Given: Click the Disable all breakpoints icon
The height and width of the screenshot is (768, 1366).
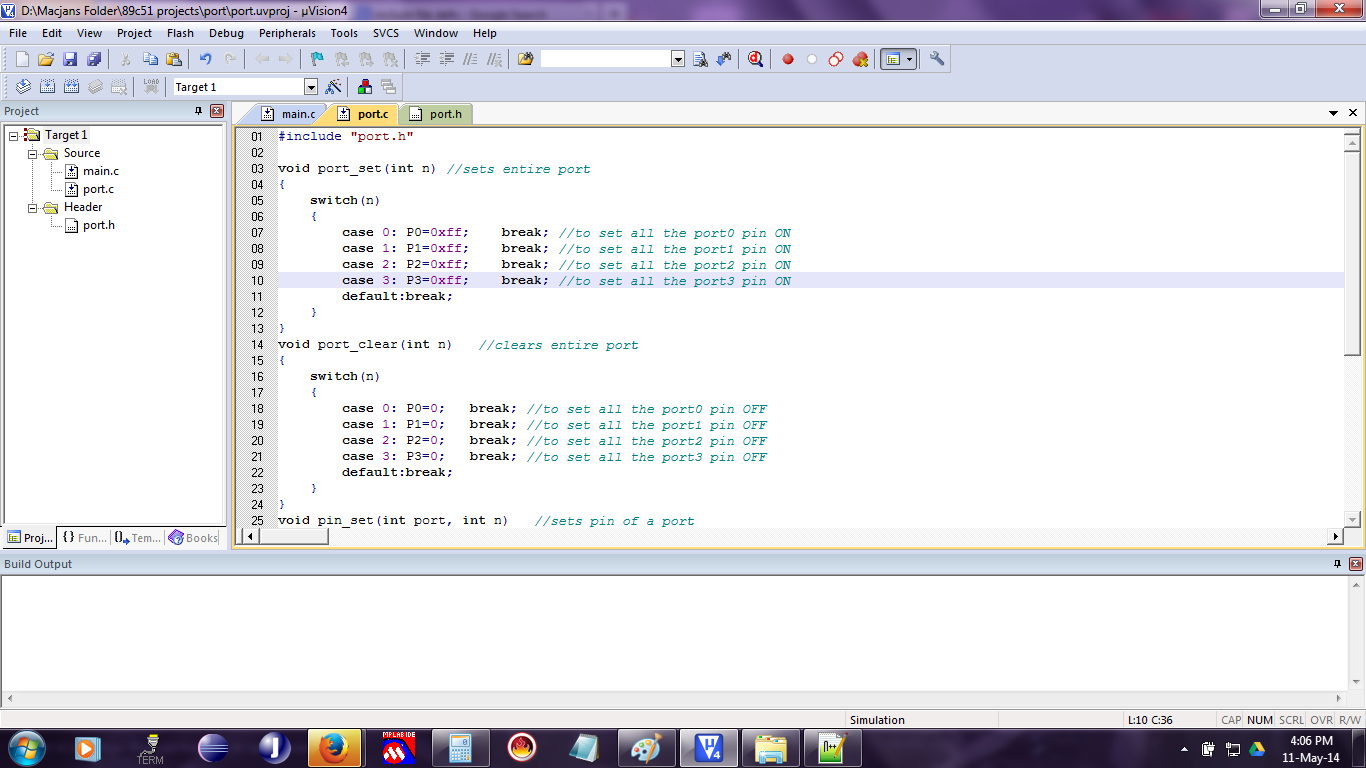Looking at the screenshot, I should (x=836, y=59).
